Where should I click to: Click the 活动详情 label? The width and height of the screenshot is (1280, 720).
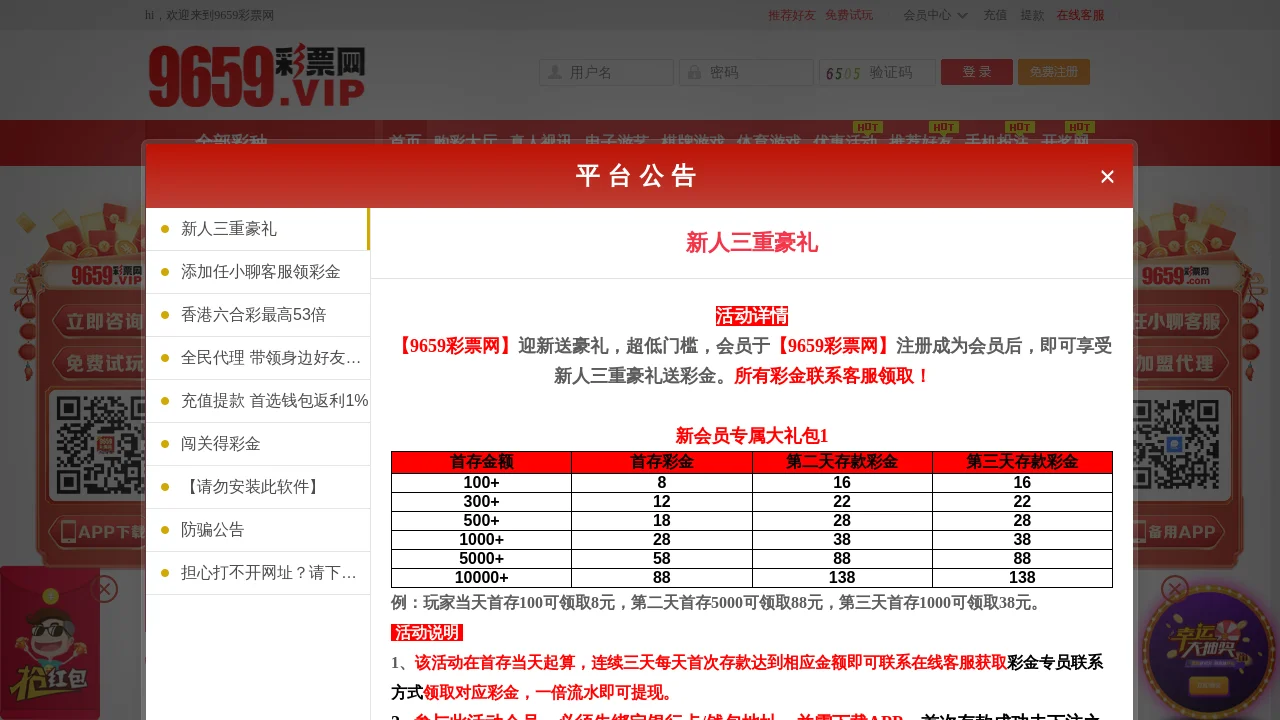click(x=752, y=316)
